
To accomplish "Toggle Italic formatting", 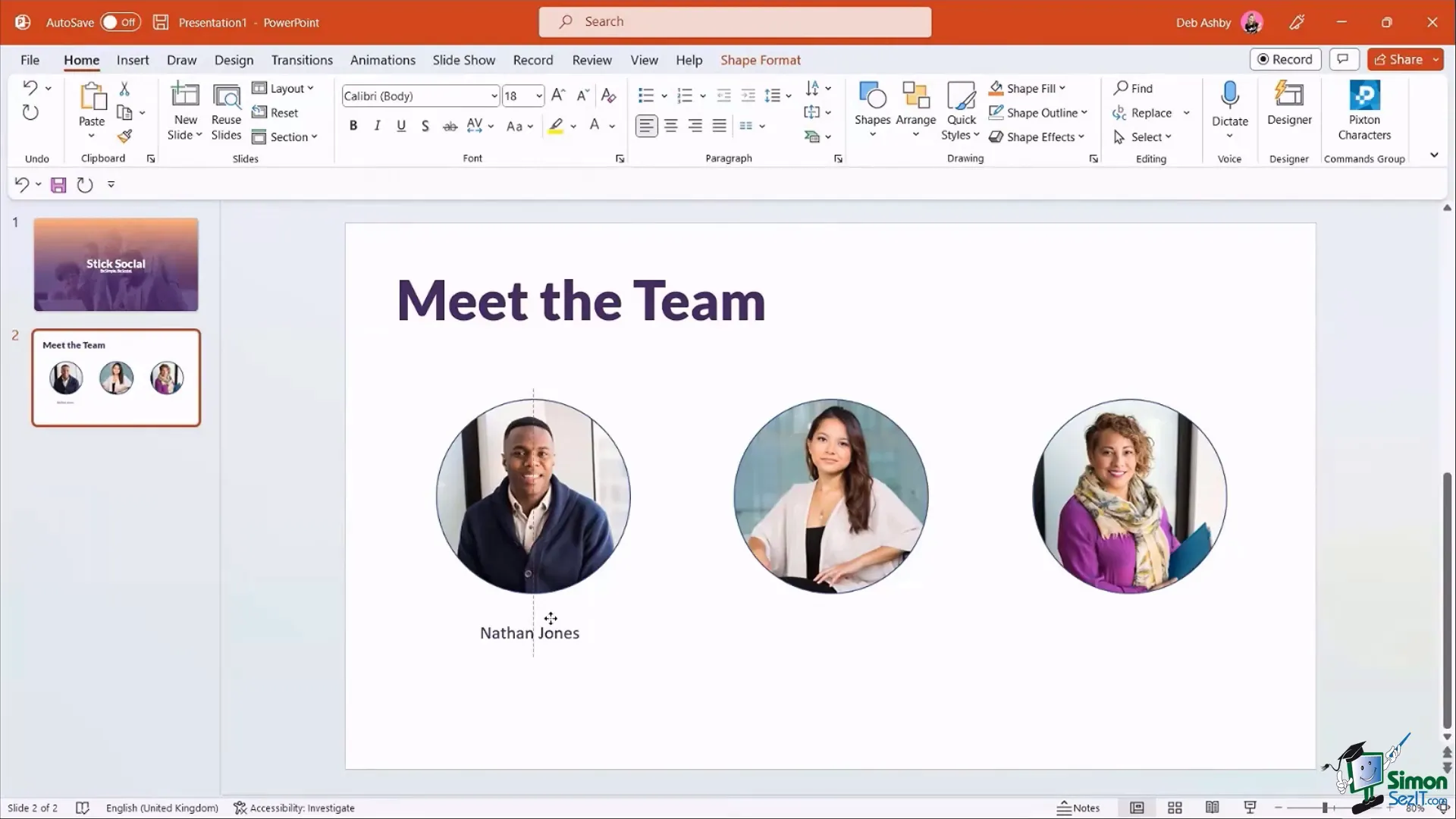I will (x=377, y=126).
